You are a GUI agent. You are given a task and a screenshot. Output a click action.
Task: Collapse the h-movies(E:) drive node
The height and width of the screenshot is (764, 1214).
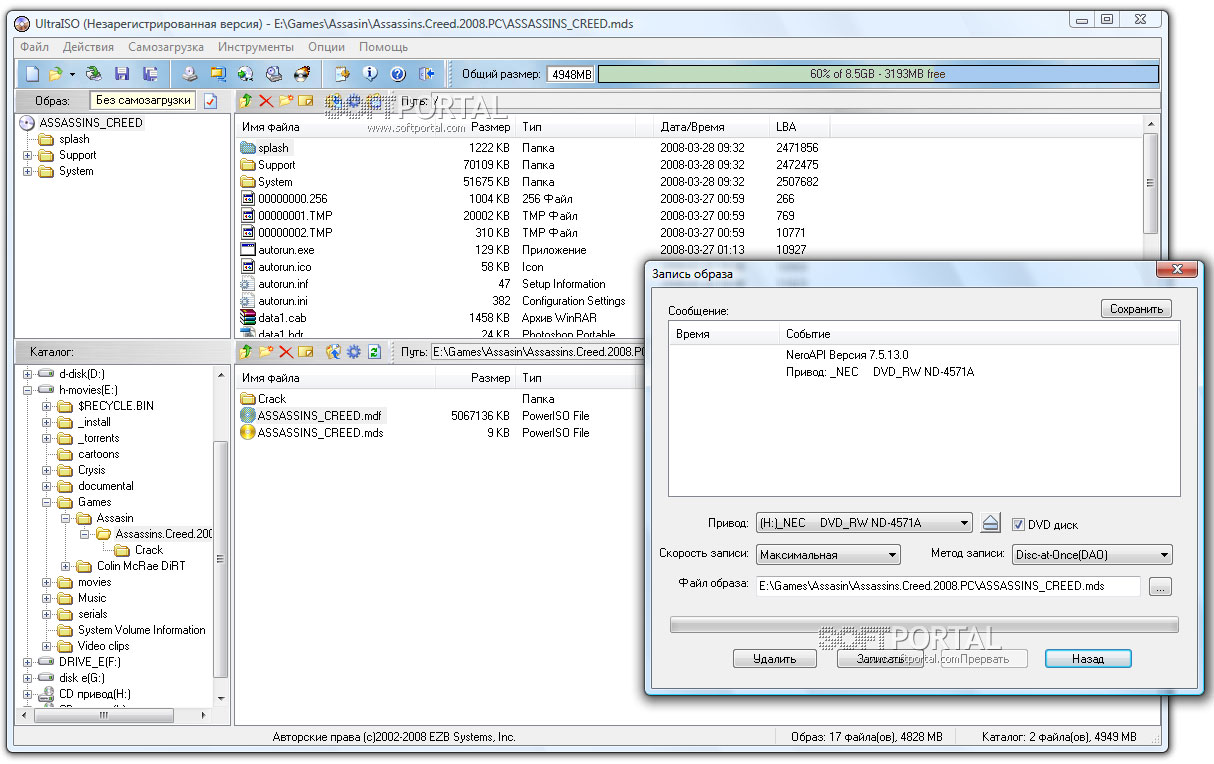28,390
